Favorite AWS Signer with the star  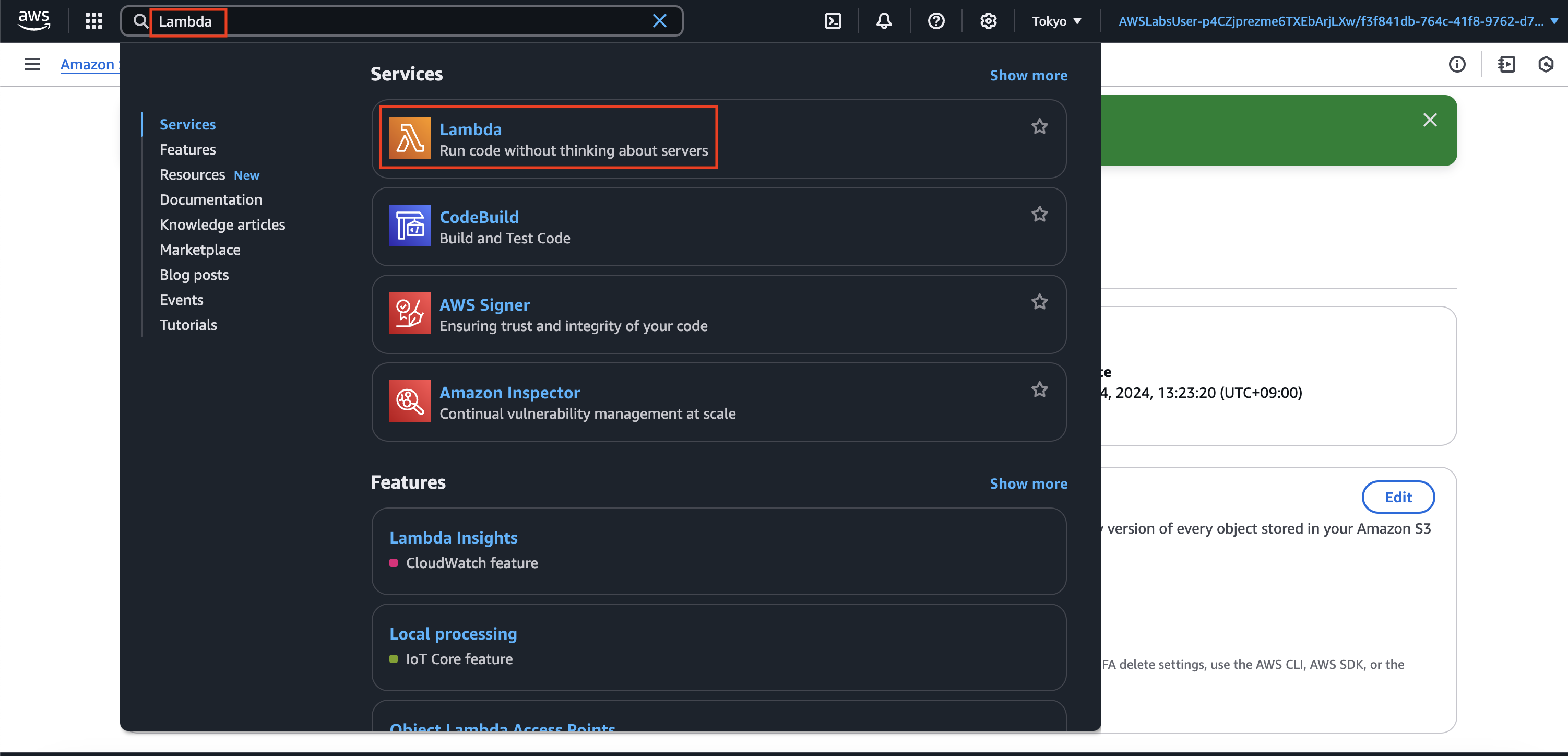[x=1040, y=302]
